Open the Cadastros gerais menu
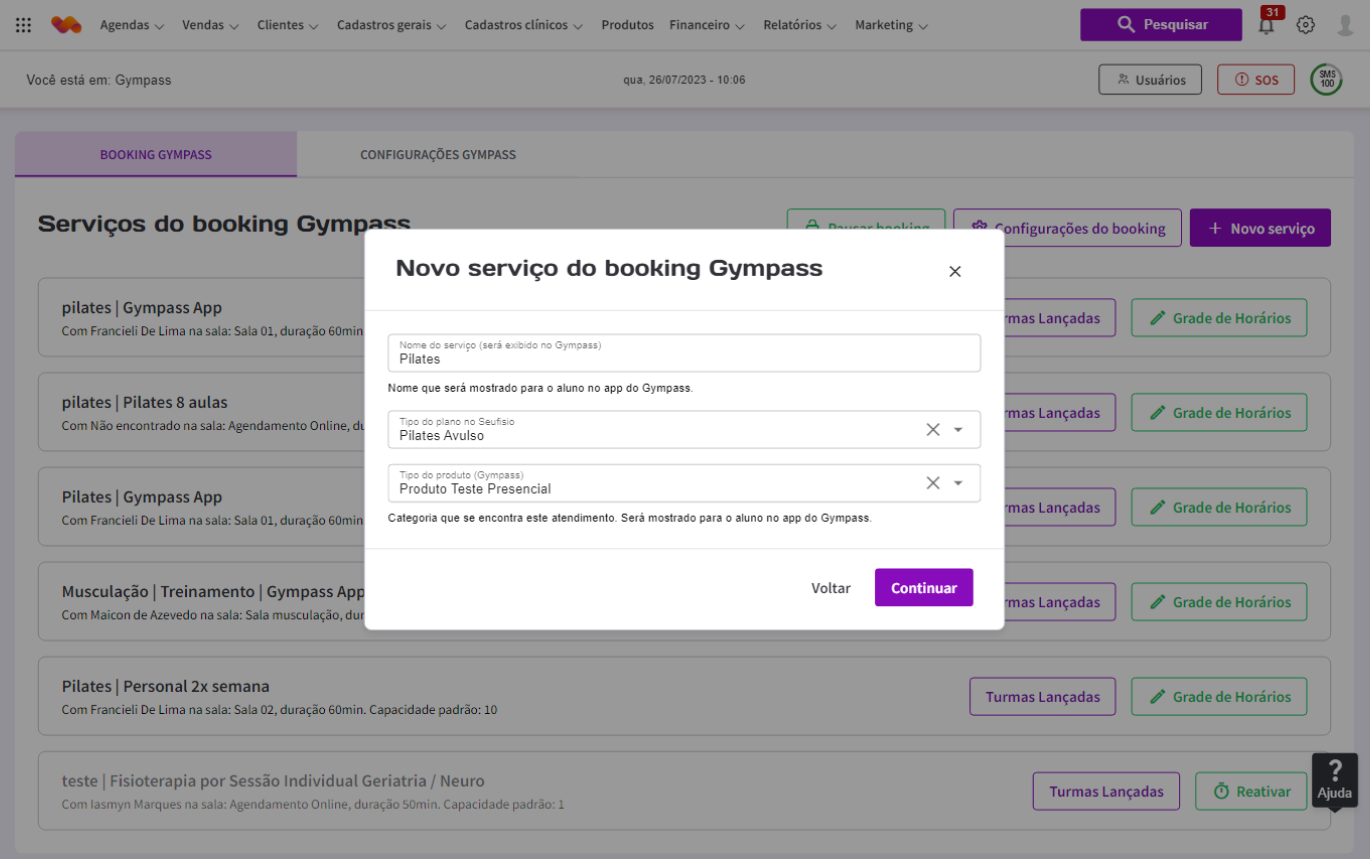 (392, 25)
